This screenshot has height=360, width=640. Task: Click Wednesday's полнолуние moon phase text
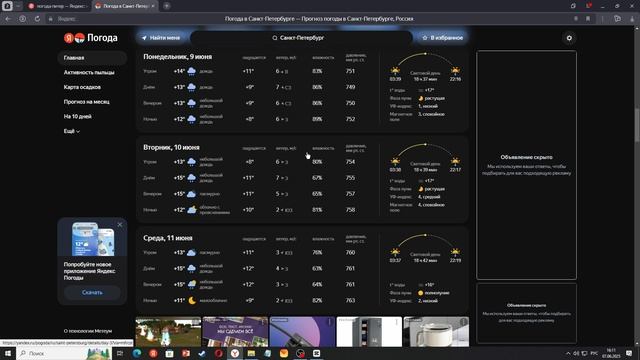pyautogui.click(x=437, y=293)
